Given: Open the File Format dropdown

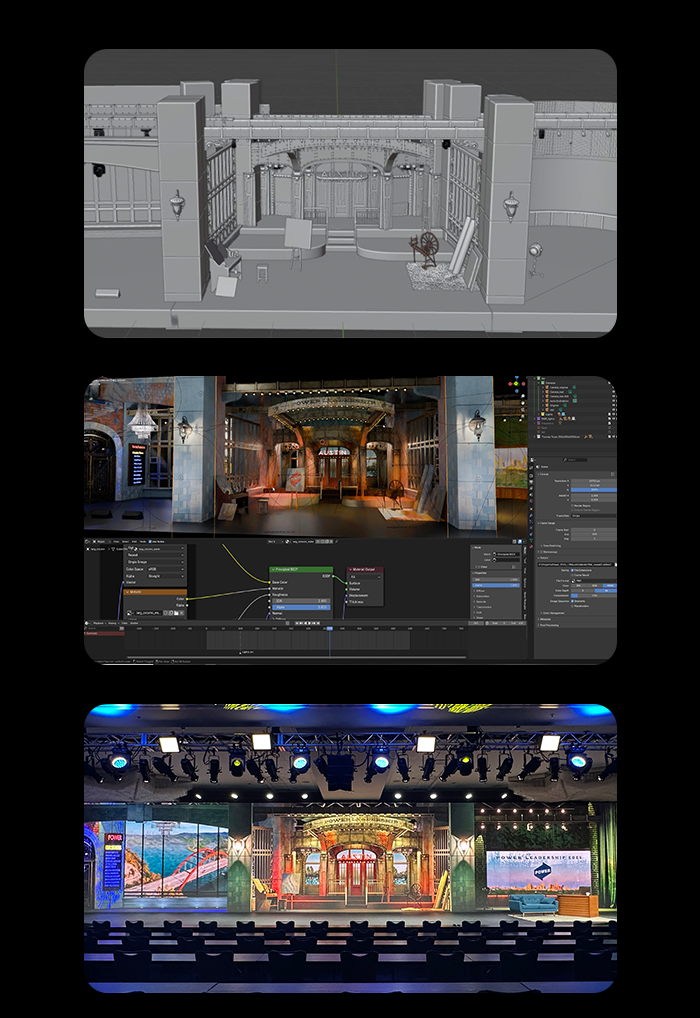Looking at the screenshot, I should (x=594, y=580).
